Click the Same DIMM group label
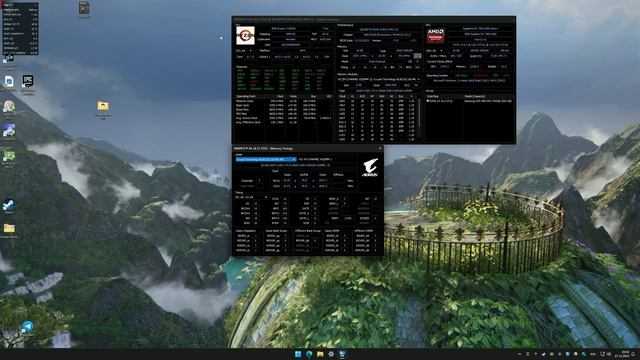640x360 pixels. point(332,231)
